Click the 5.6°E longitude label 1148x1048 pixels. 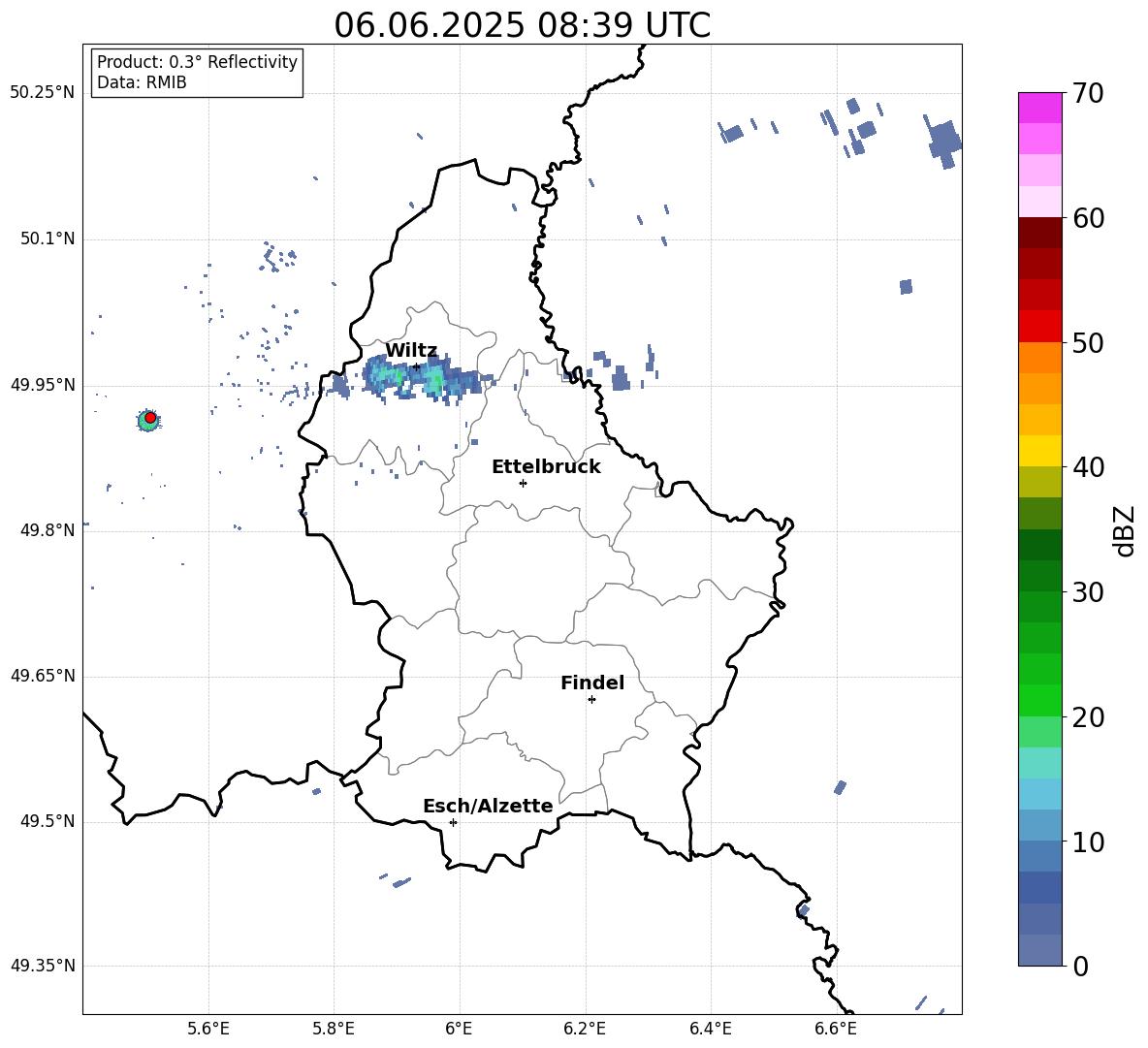tap(208, 1029)
